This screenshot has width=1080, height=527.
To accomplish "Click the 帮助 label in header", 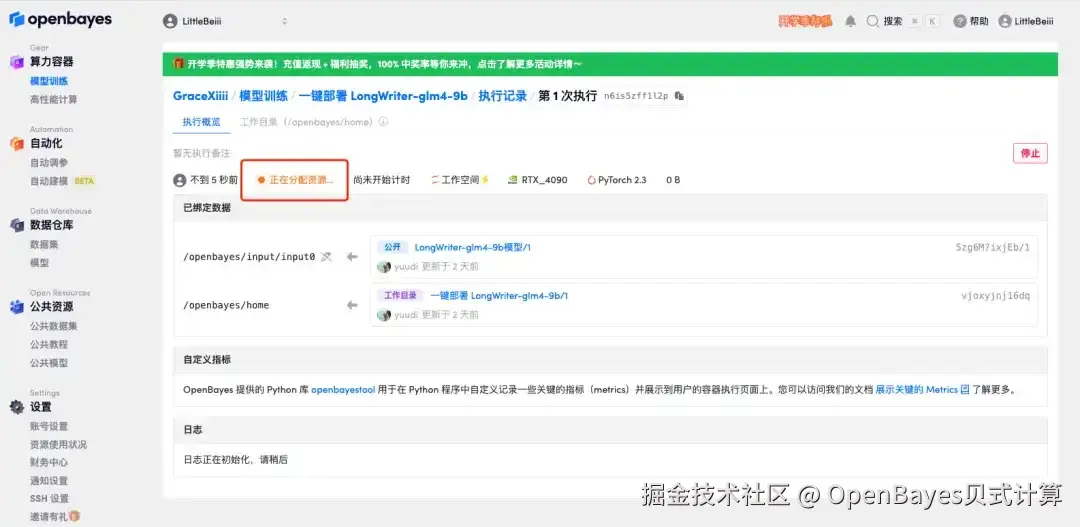I will (979, 21).
